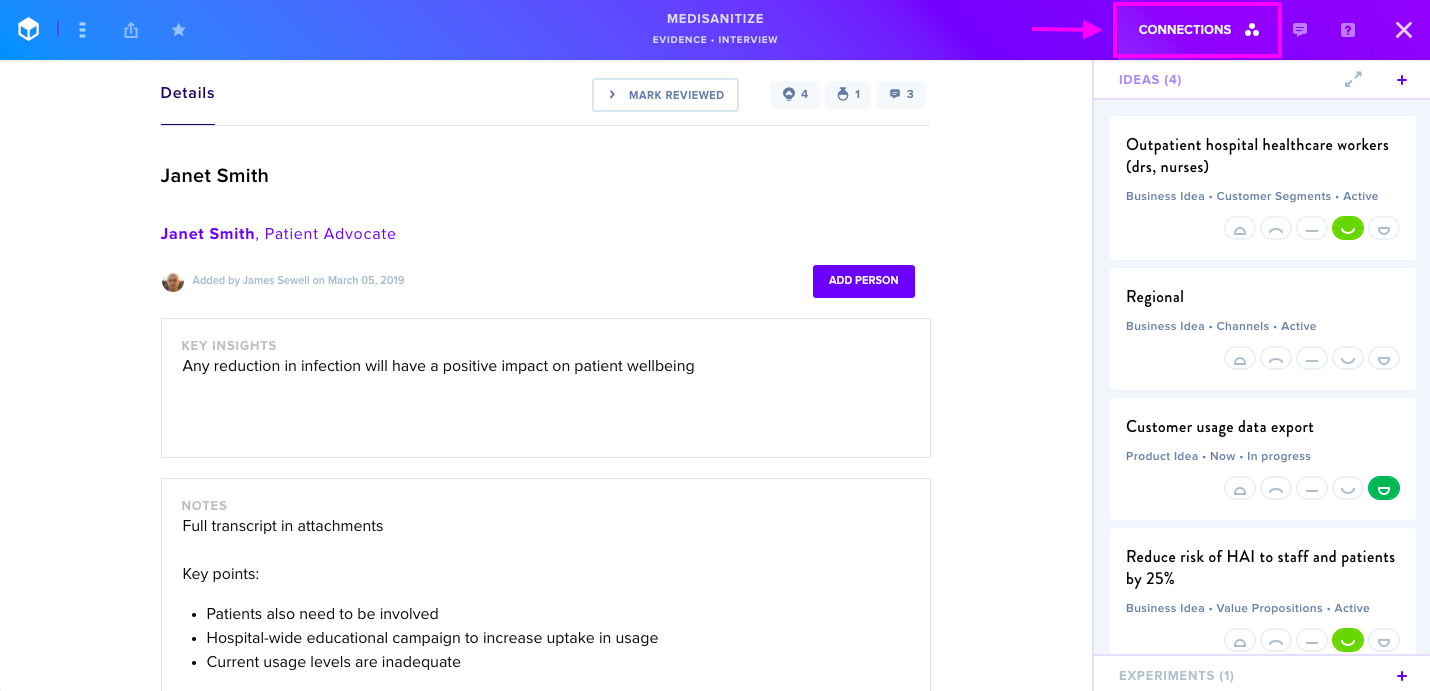Open the help question mark icon
Image resolution: width=1430 pixels, height=691 pixels.
click(x=1348, y=30)
